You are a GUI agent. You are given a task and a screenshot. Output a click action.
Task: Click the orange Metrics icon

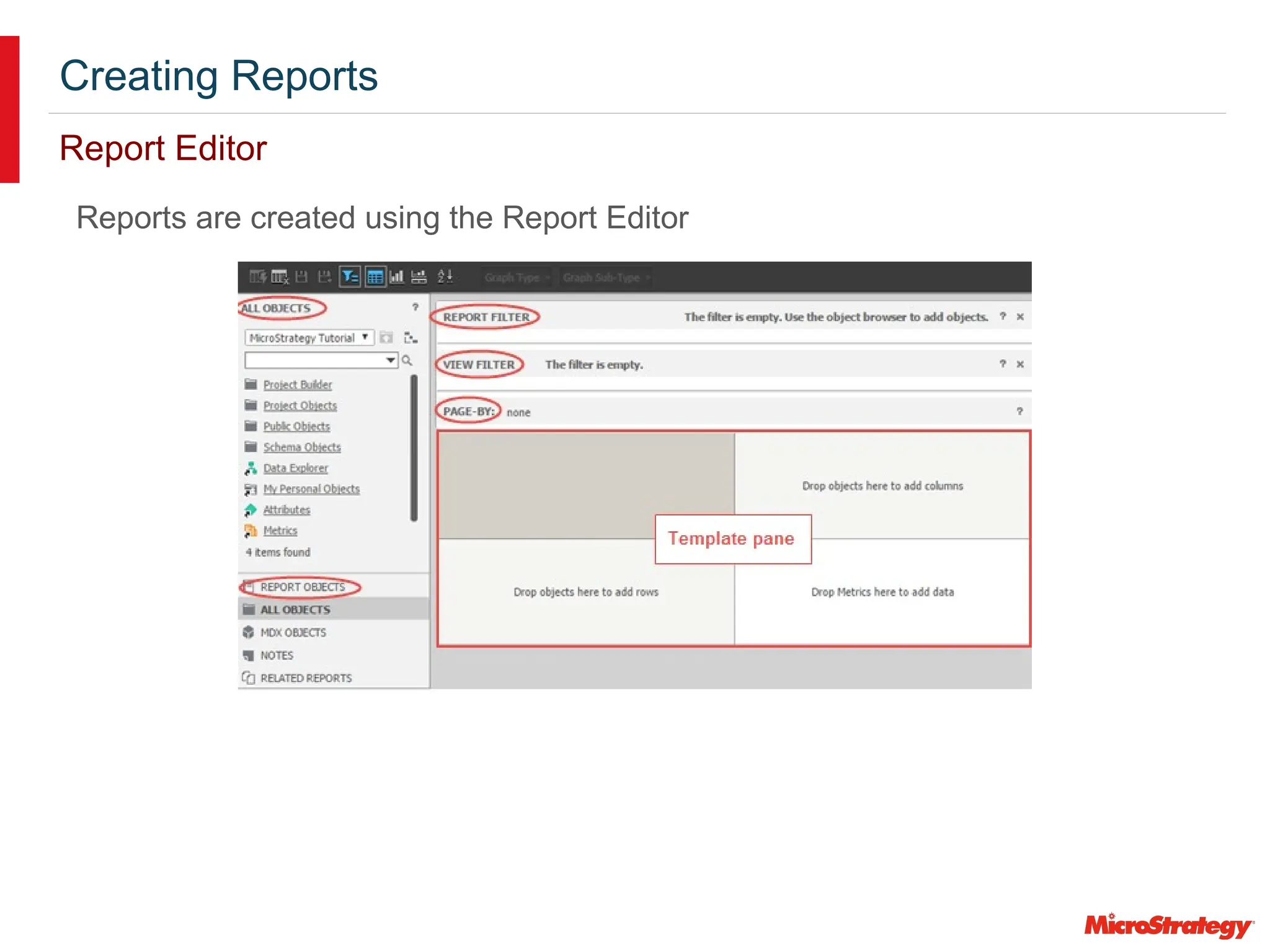(x=251, y=531)
